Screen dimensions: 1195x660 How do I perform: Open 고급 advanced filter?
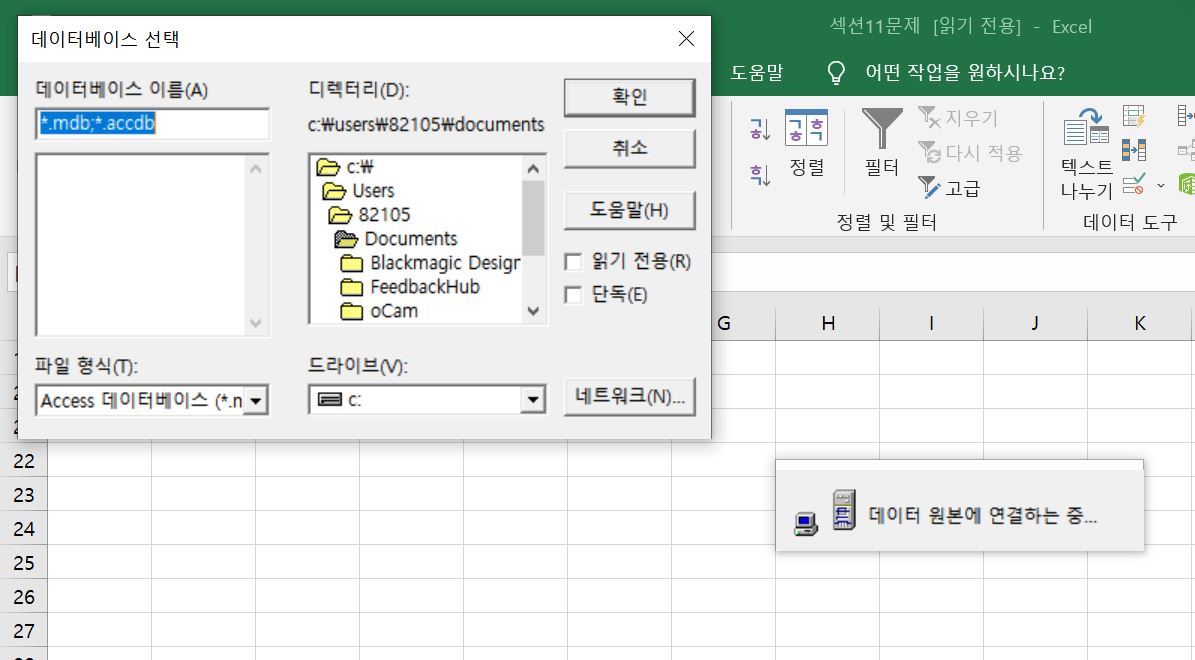pos(950,188)
